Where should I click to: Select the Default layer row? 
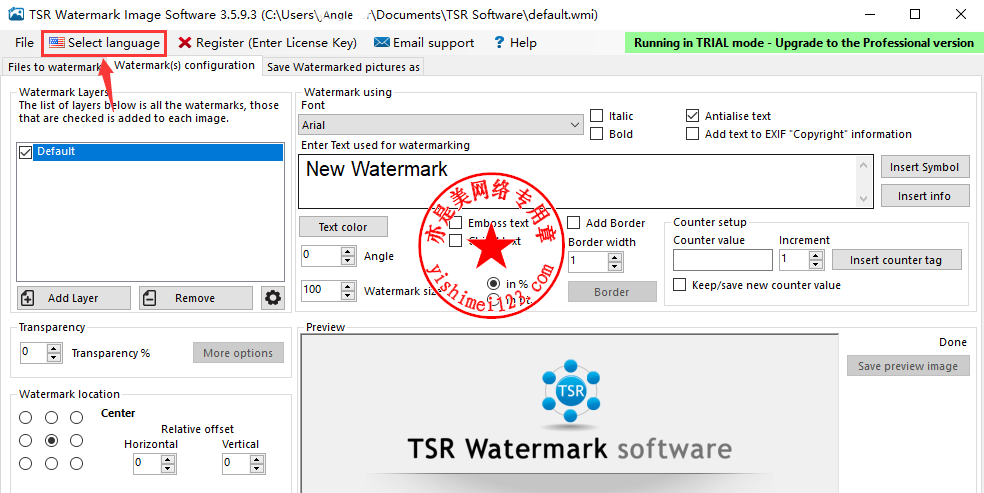click(x=158, y=152)
